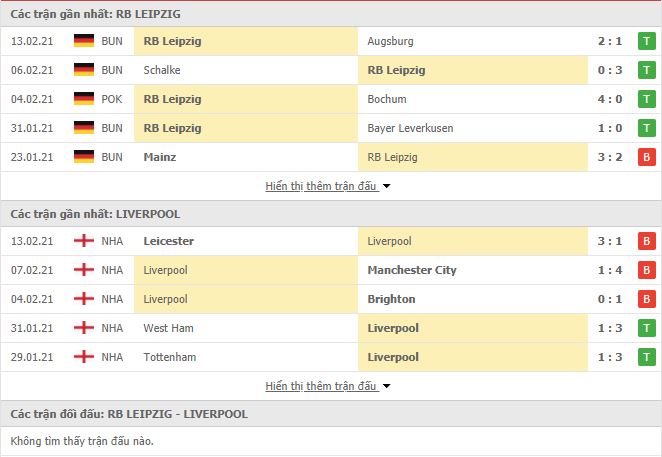The image size is (662, 457).
Task: Select the Manchester City team name
Action: [x=412, y=270]
